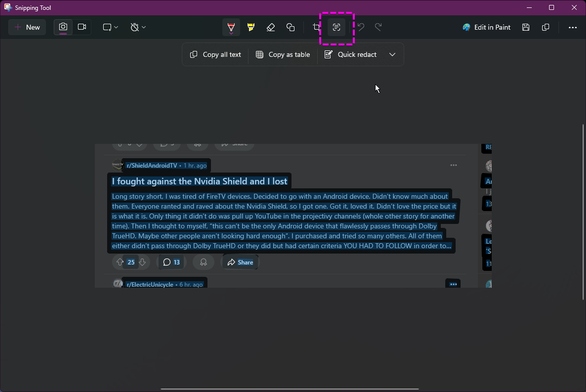
Task: Click the downvote arrow beside 25
Action: pos(142,262)
